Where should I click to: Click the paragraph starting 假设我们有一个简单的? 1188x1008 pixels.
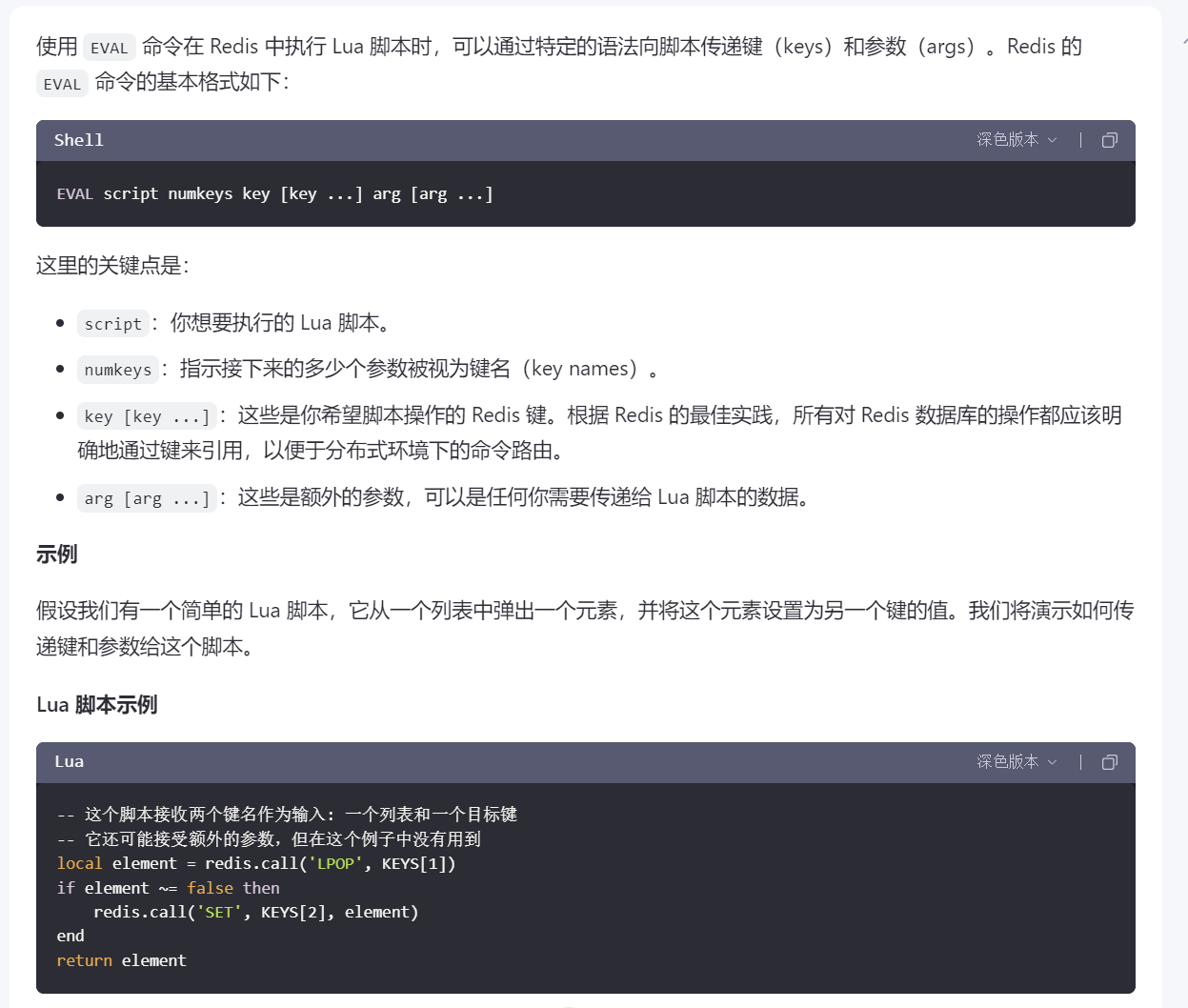pyautogui.click(x=585, y=629)
